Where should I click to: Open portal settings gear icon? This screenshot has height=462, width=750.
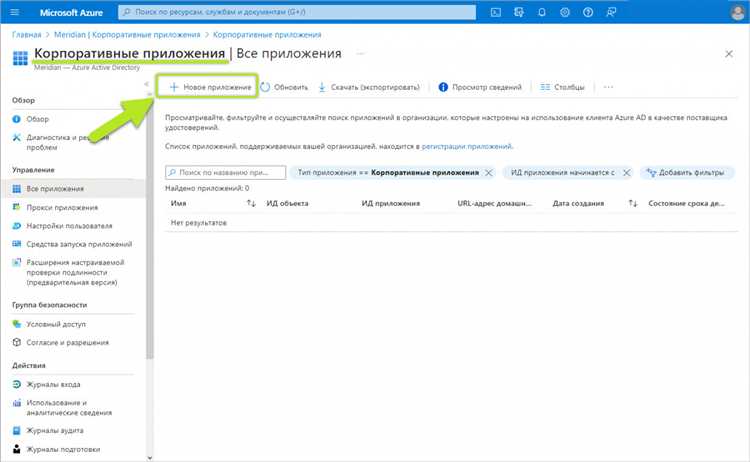click(564, 12)
